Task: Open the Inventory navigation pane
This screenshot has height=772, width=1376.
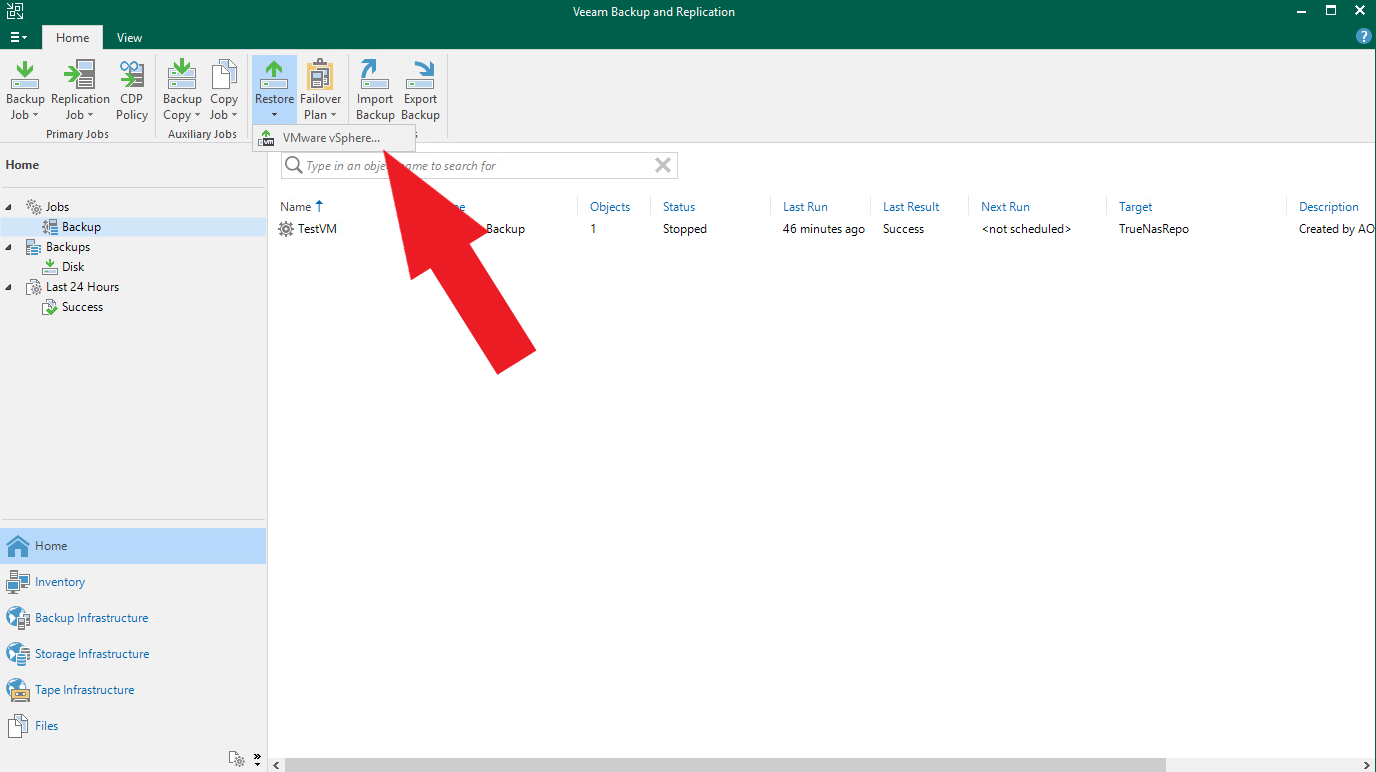Action: (133, 582)
